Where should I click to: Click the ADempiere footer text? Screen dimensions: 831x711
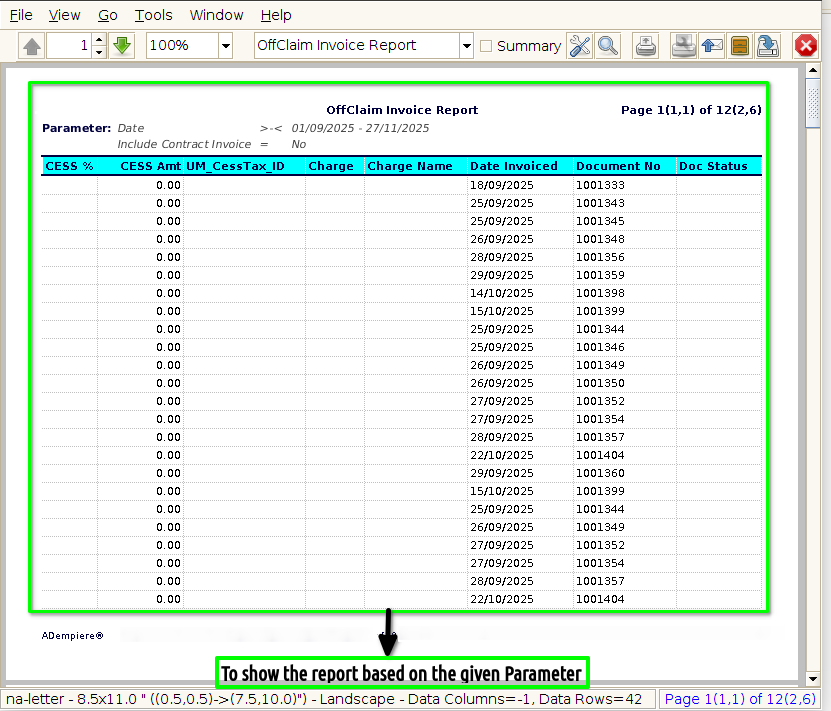73,636
